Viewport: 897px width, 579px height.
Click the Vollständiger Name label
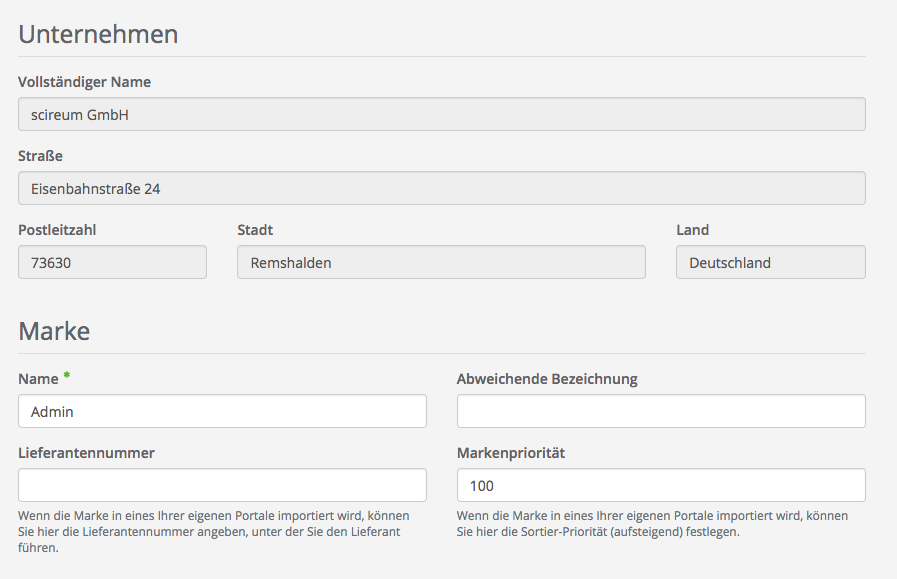(84, 82)
